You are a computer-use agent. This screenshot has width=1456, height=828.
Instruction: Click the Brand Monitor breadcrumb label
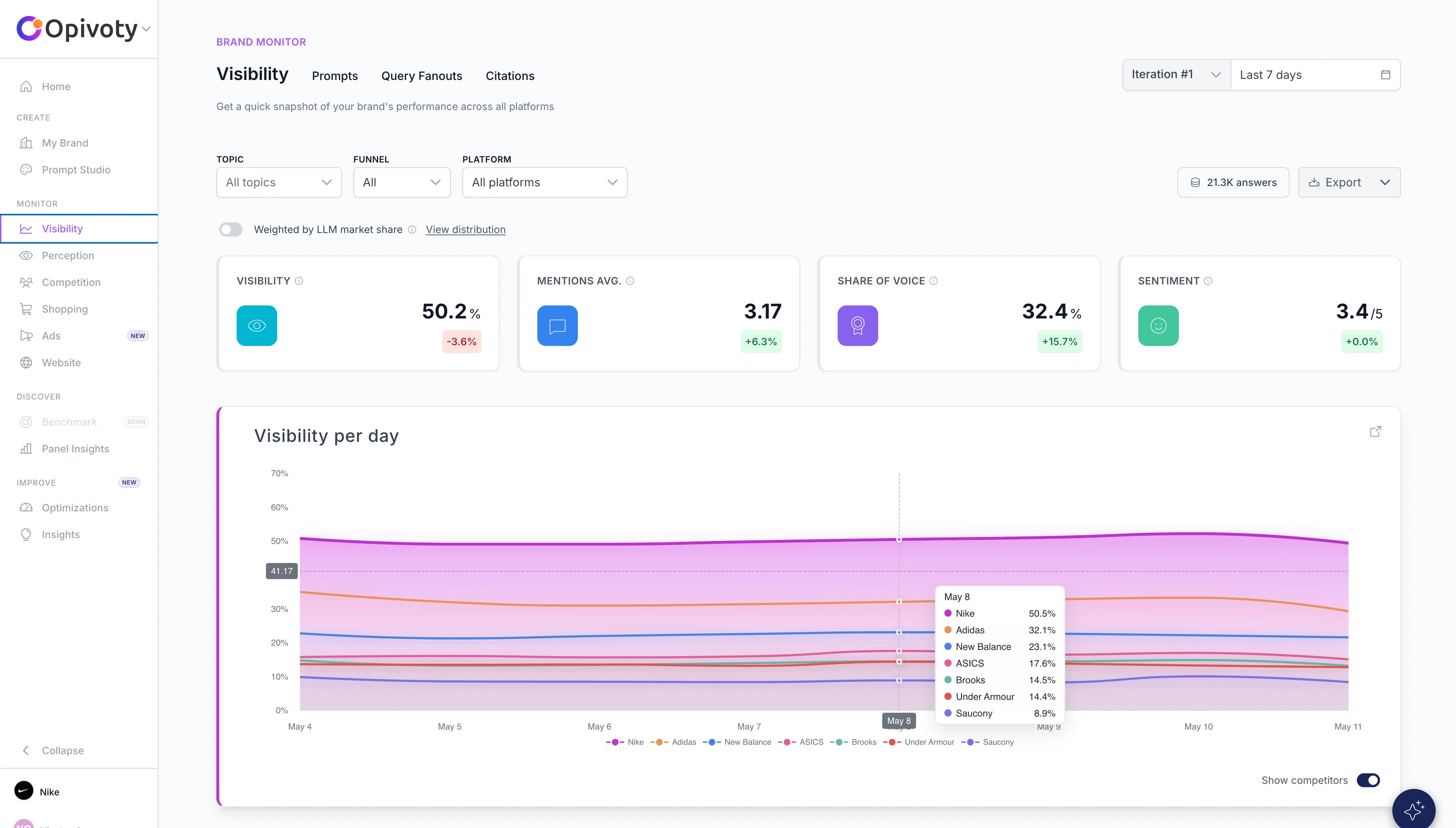[261, 42]
